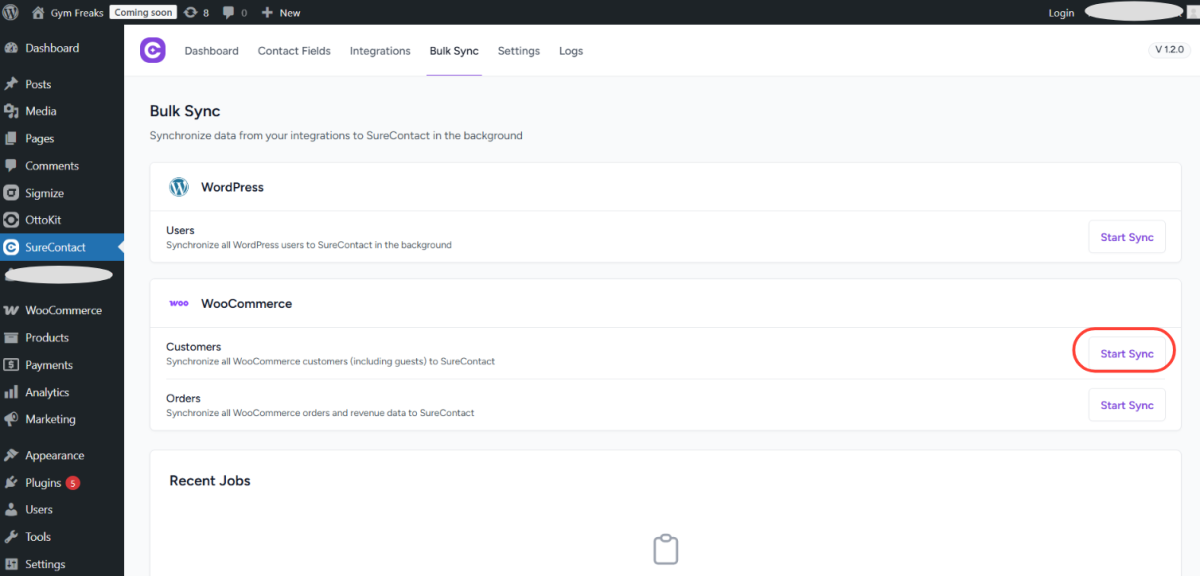This screenshot has height=576, width=1200.
Task: Open the comments bubble icon in admin bar
Action: point(229,13)
